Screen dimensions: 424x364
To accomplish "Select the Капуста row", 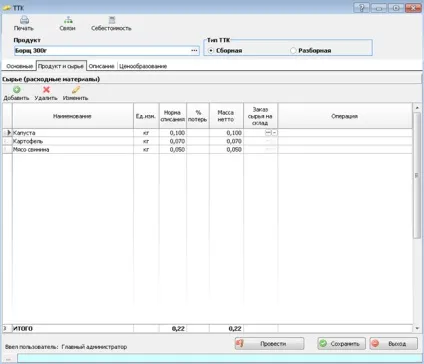I will coord(207,133).
